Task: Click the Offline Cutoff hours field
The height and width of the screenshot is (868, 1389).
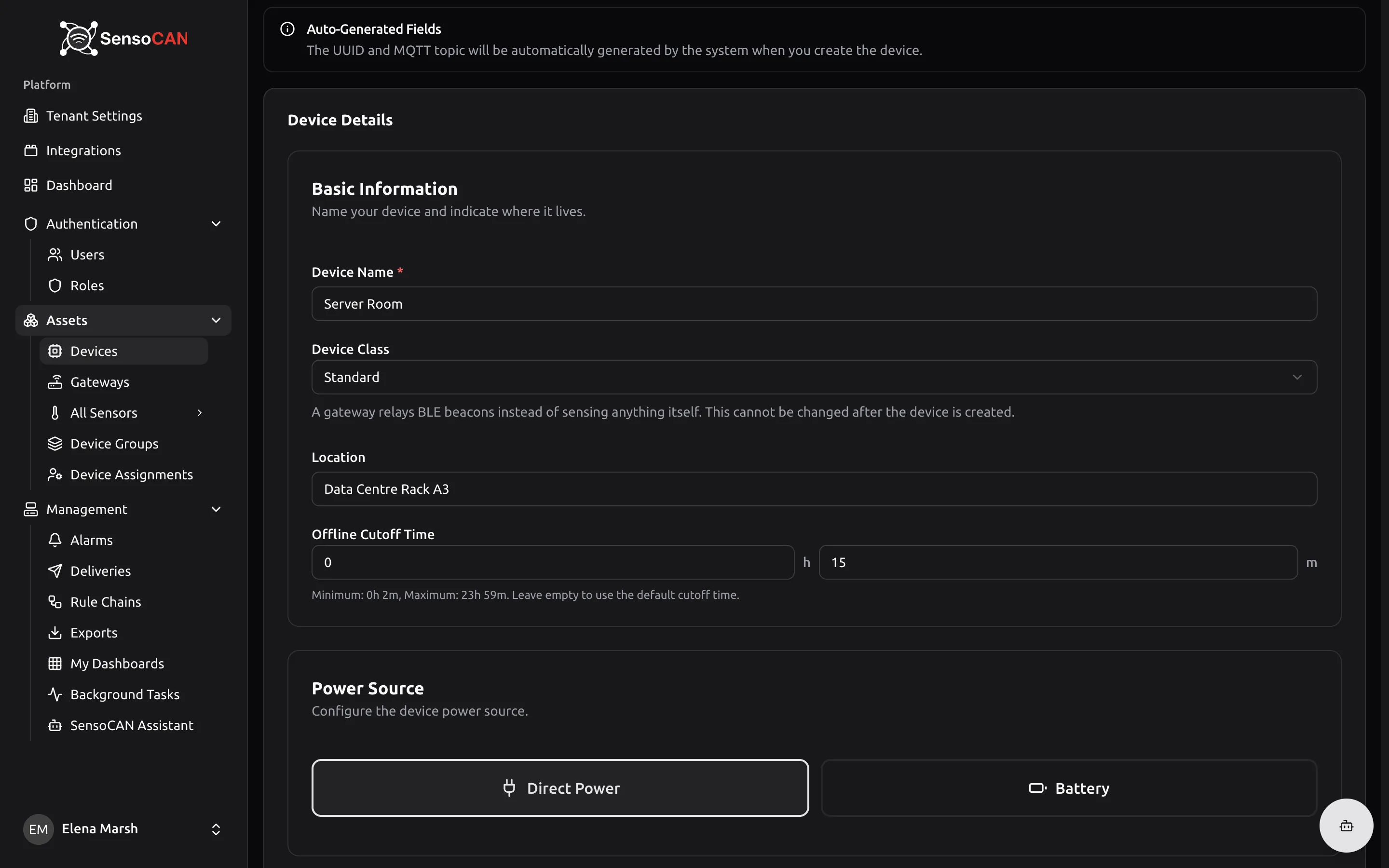Action: pyautogui.click(x=553, y=563)
